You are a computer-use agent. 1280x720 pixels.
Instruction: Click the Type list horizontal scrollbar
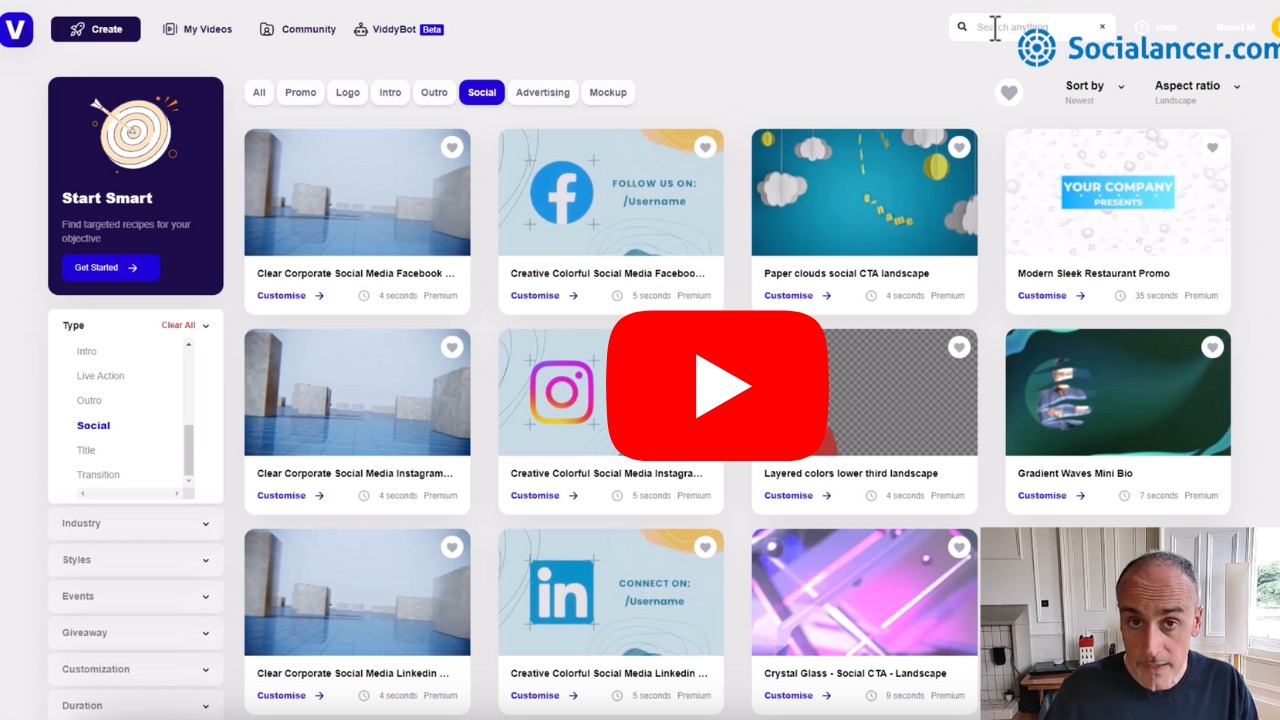point(129,493)
